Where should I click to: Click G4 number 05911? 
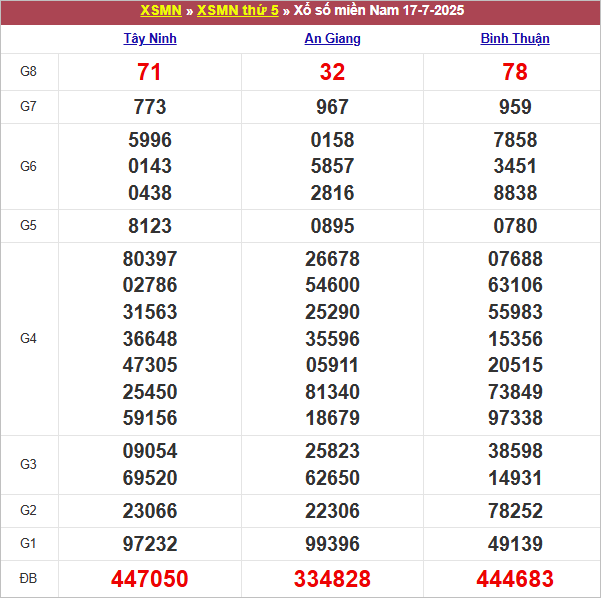332,365
